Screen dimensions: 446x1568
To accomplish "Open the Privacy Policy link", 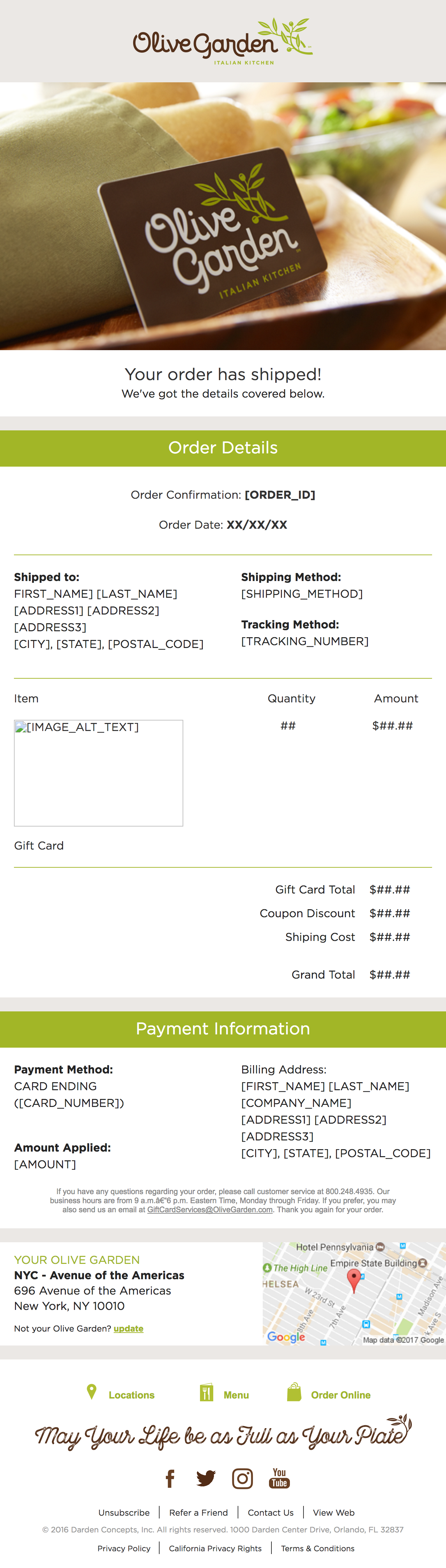I will 124,1548.
